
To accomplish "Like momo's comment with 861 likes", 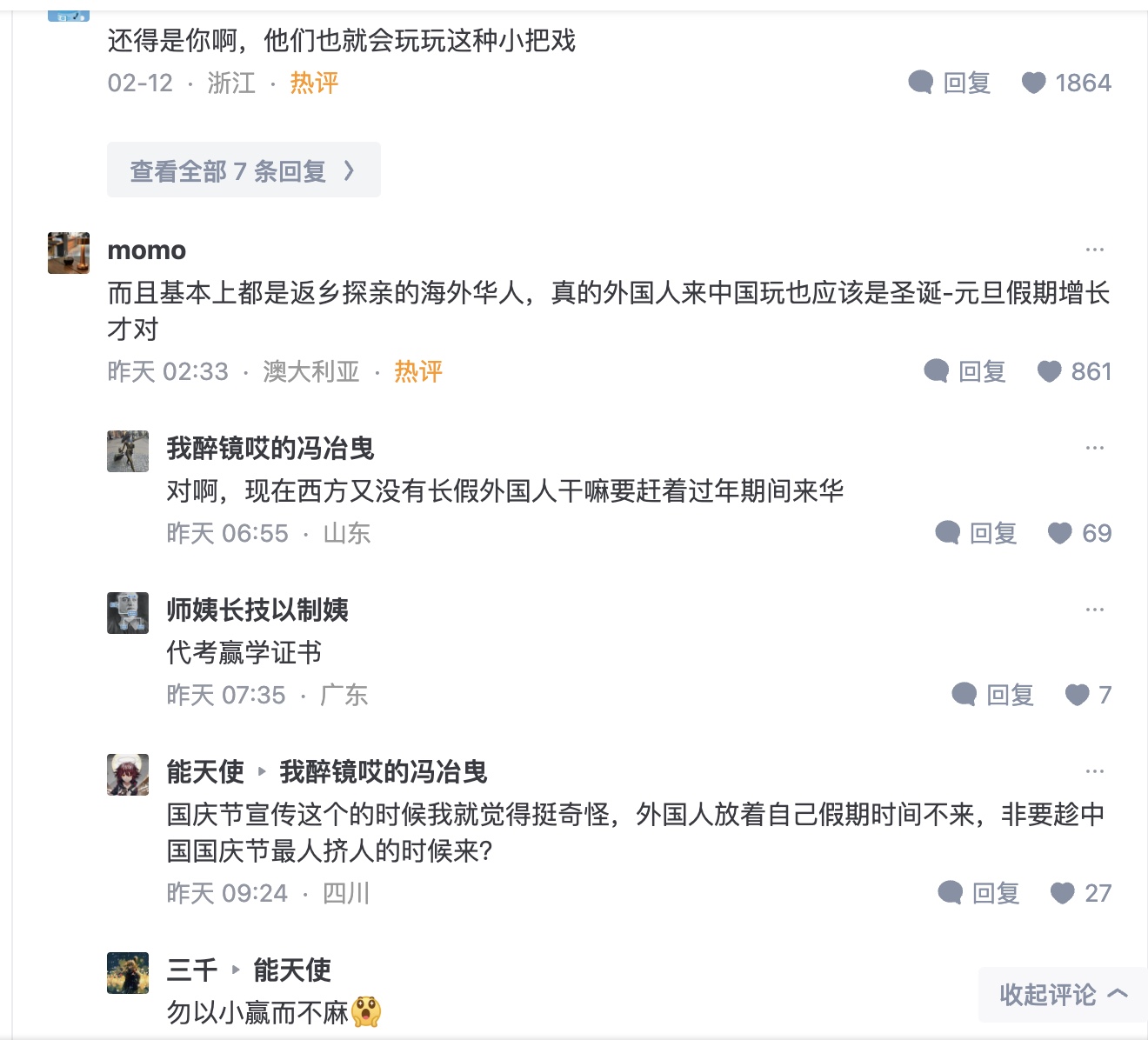I will pos(1050,371).
